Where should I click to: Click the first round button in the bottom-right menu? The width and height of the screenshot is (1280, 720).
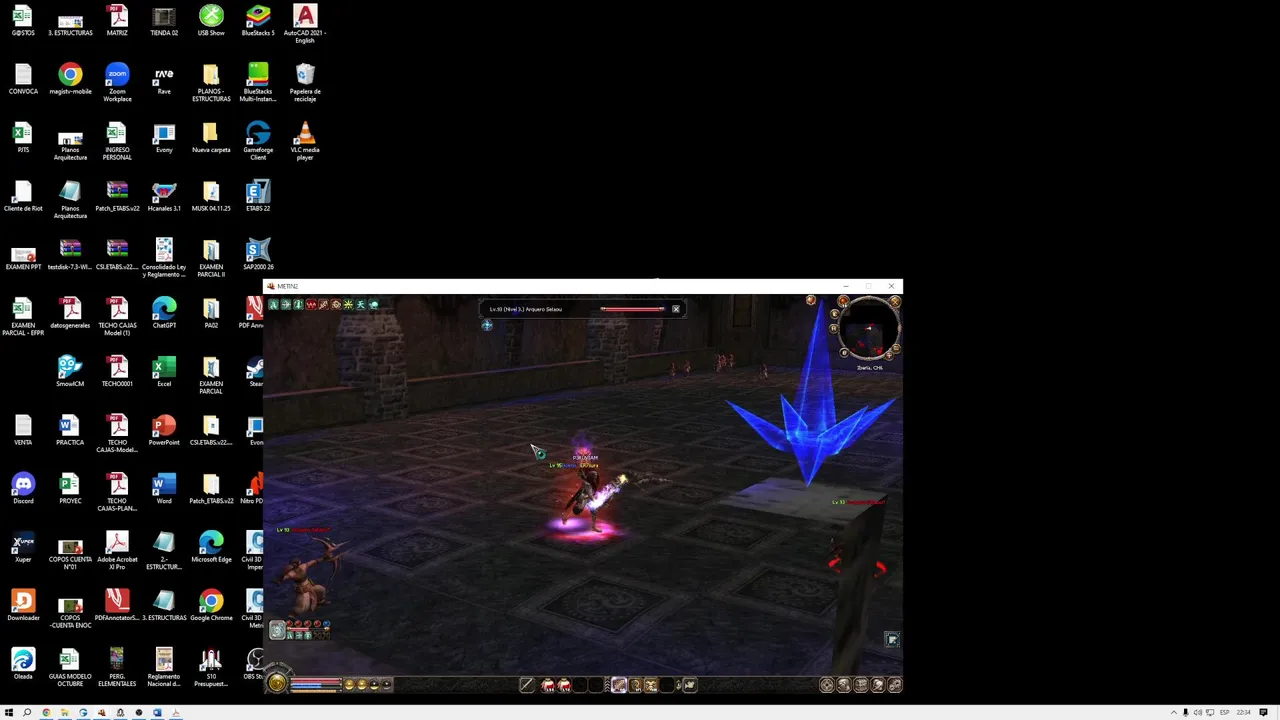click(x=827, y=685)
